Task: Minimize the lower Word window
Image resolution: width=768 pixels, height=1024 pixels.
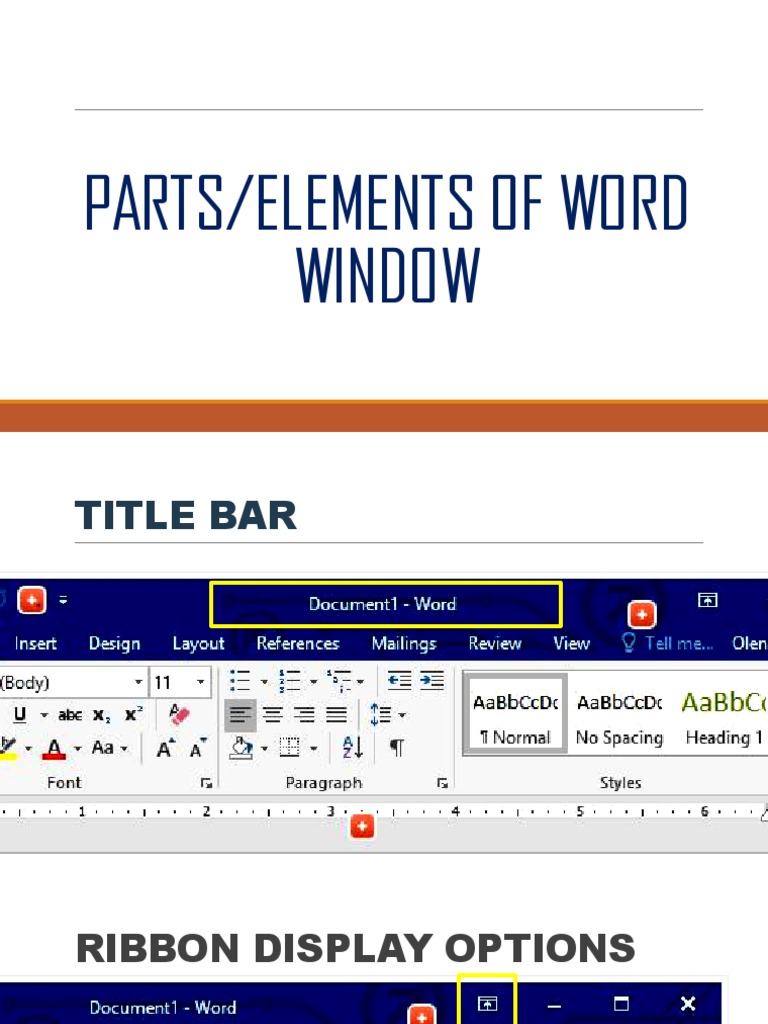Action: point(554,1006)
